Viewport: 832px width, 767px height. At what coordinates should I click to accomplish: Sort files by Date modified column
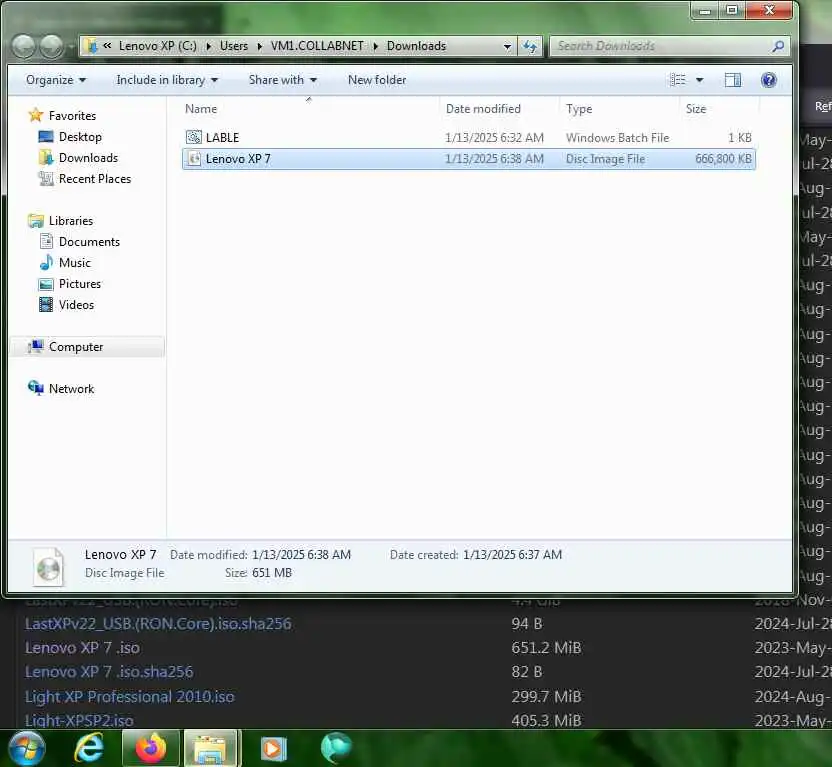(483, 109)
